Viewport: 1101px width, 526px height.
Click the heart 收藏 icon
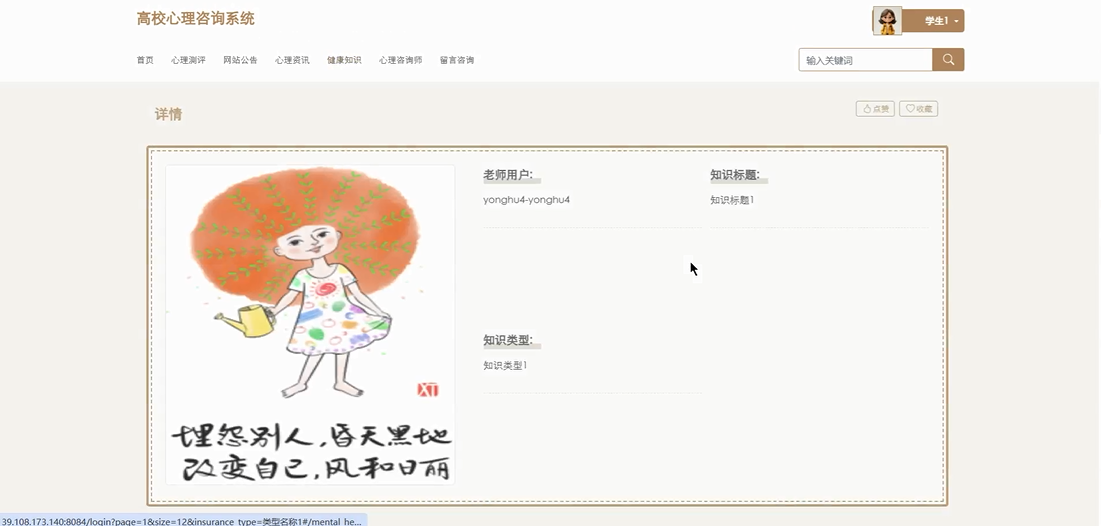(910, 109)
